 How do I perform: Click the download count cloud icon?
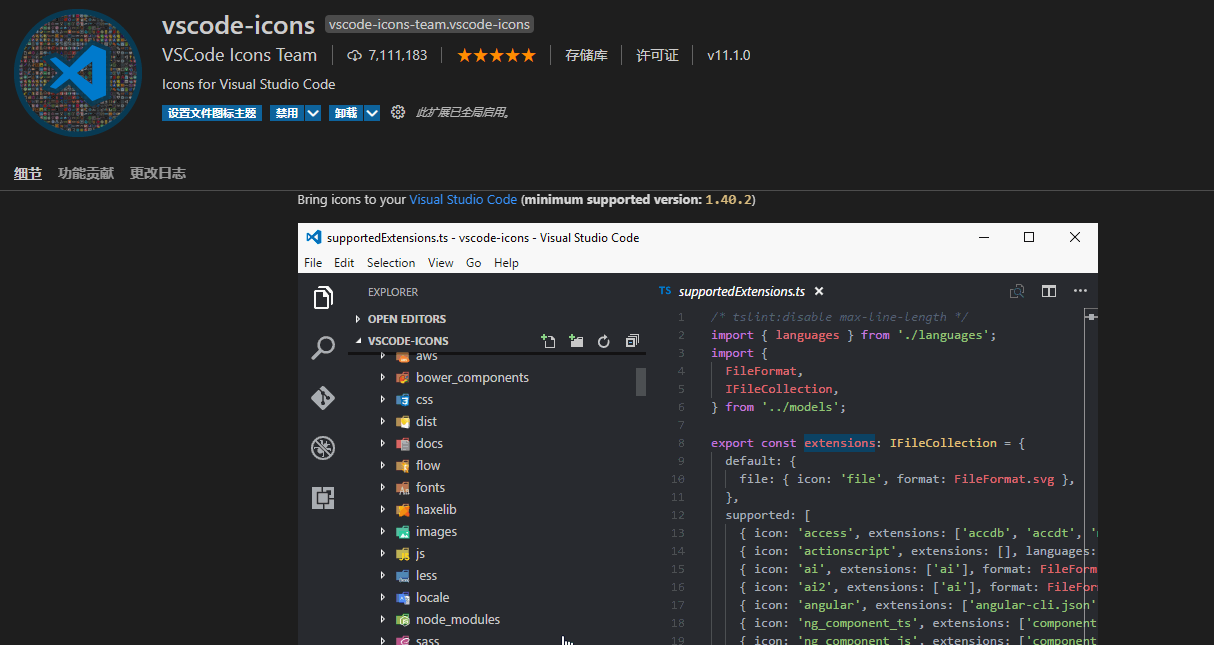pos(354,55)
